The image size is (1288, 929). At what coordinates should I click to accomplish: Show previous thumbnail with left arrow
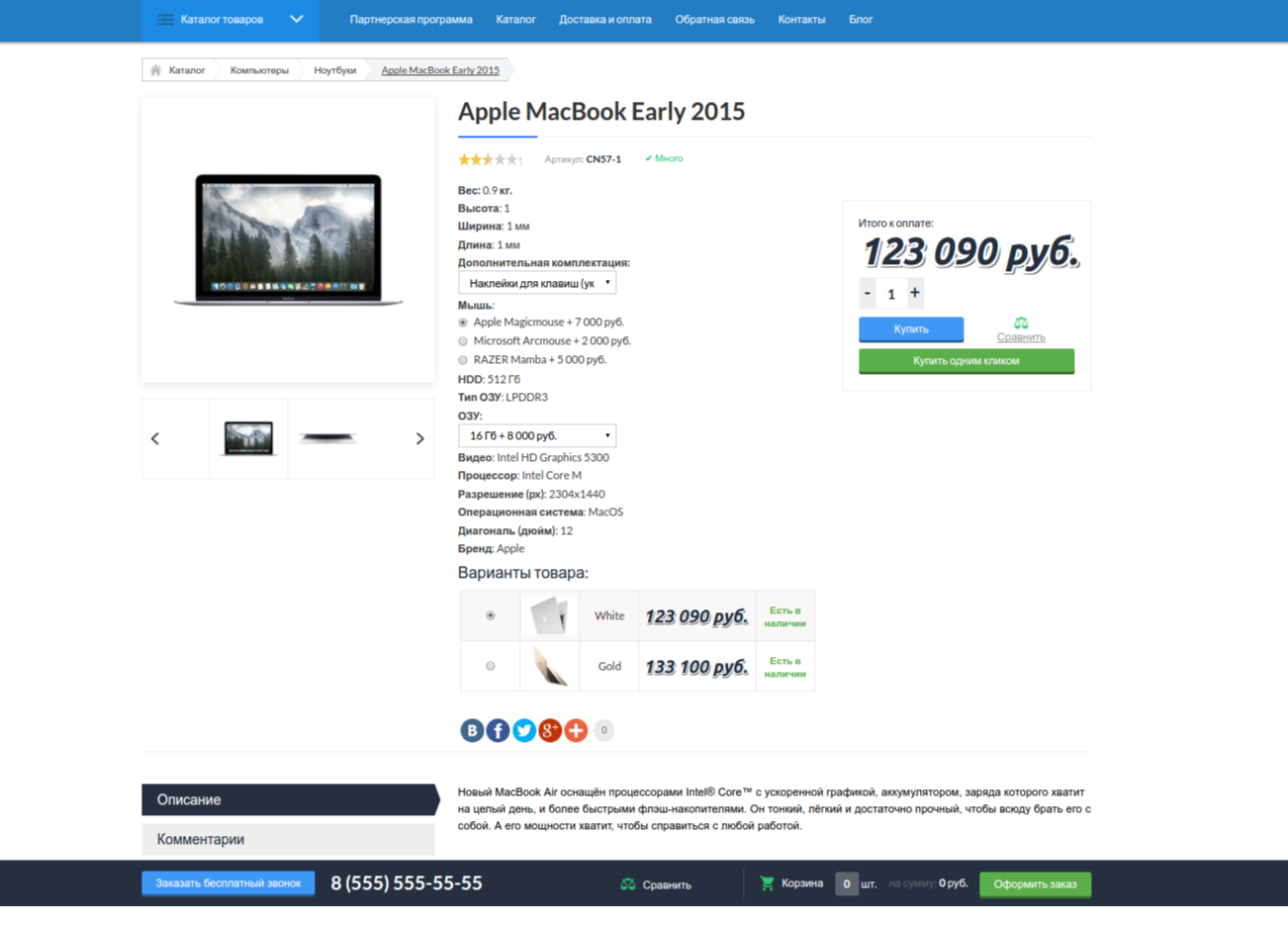coord(155,438)
